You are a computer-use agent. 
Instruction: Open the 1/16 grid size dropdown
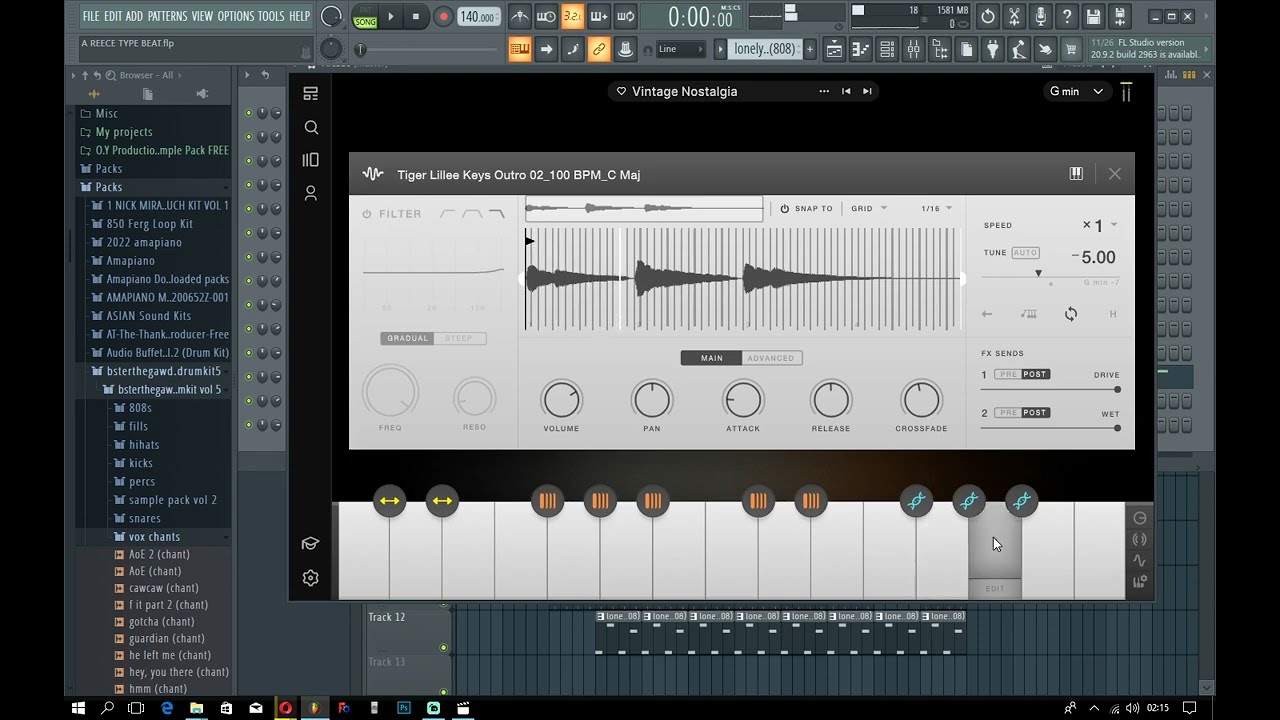(936, 208)
